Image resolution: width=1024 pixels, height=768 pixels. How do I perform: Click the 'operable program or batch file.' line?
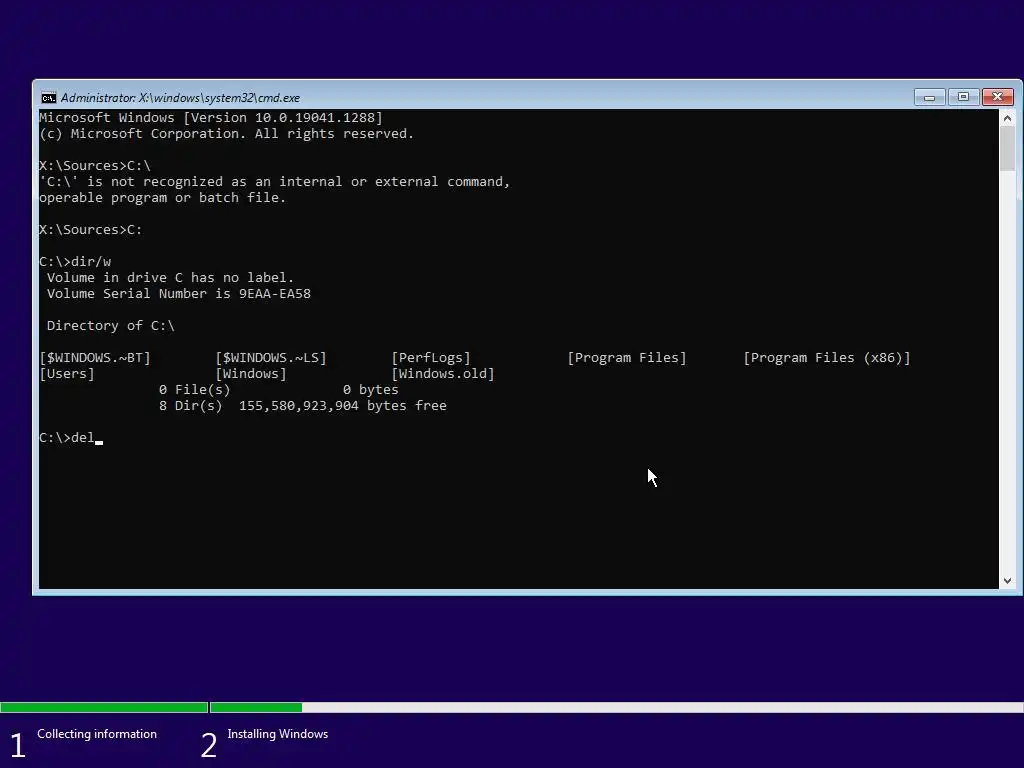click(x=163, y=197)
